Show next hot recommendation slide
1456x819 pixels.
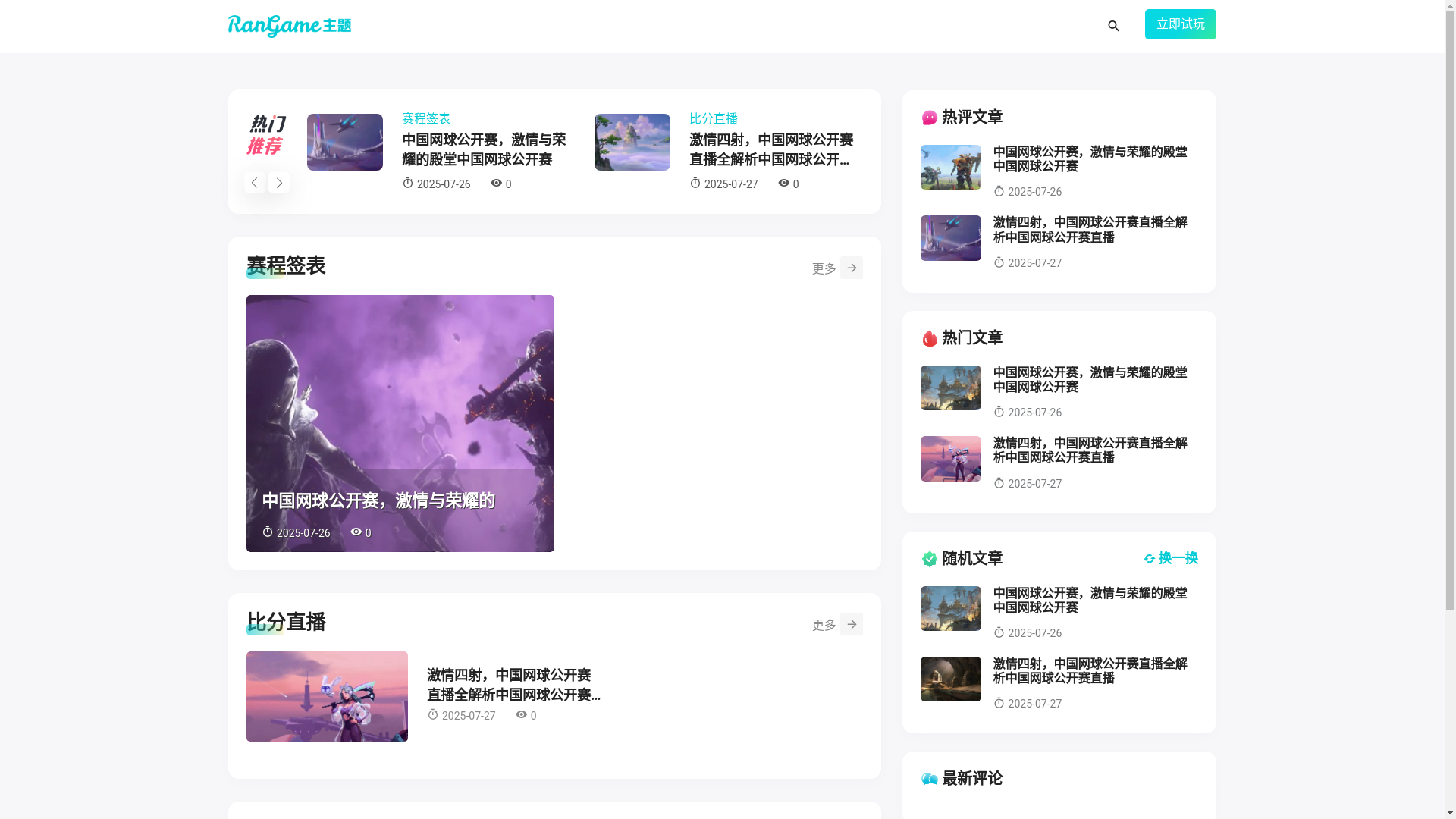278,182
